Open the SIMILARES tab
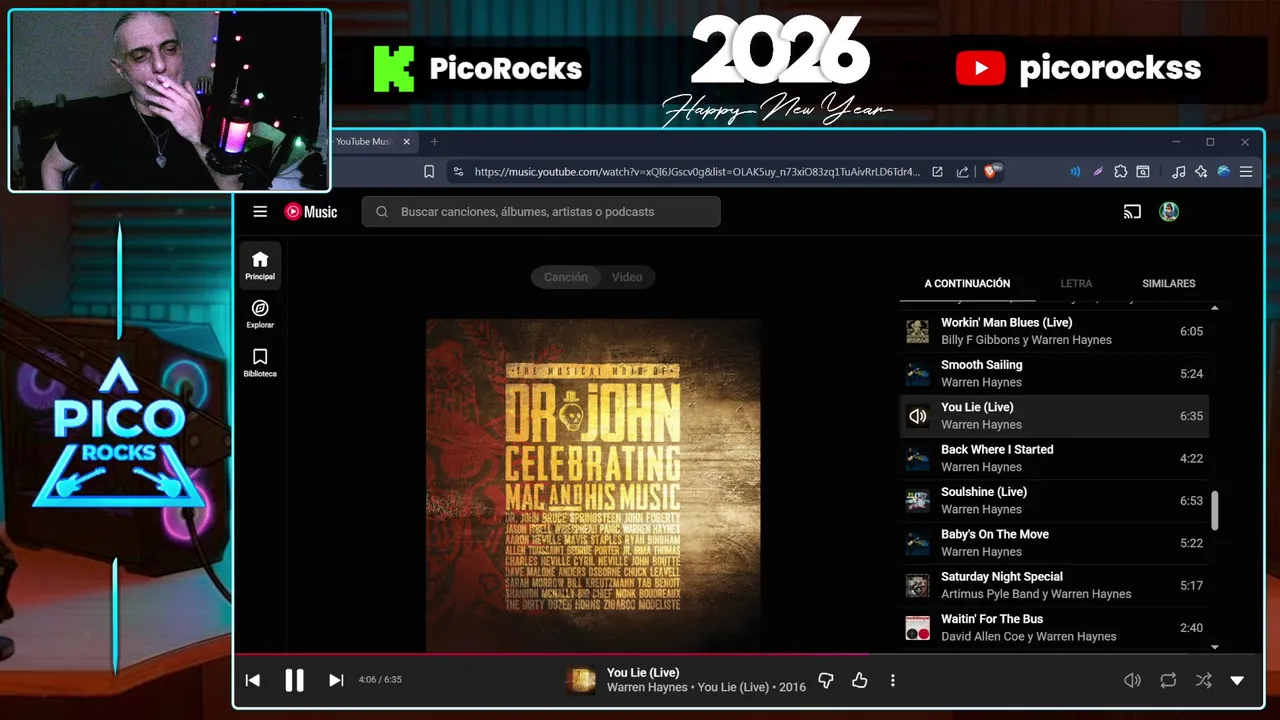Screen dimensions: 1280x720 (1169, 284)
